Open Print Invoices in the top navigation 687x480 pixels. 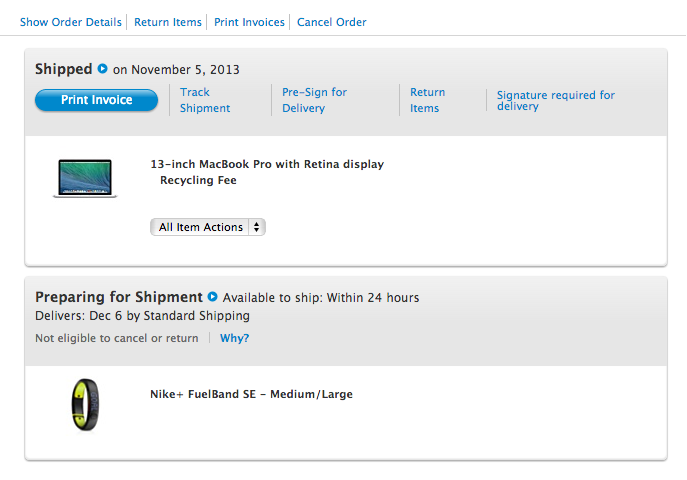point(249,22)
